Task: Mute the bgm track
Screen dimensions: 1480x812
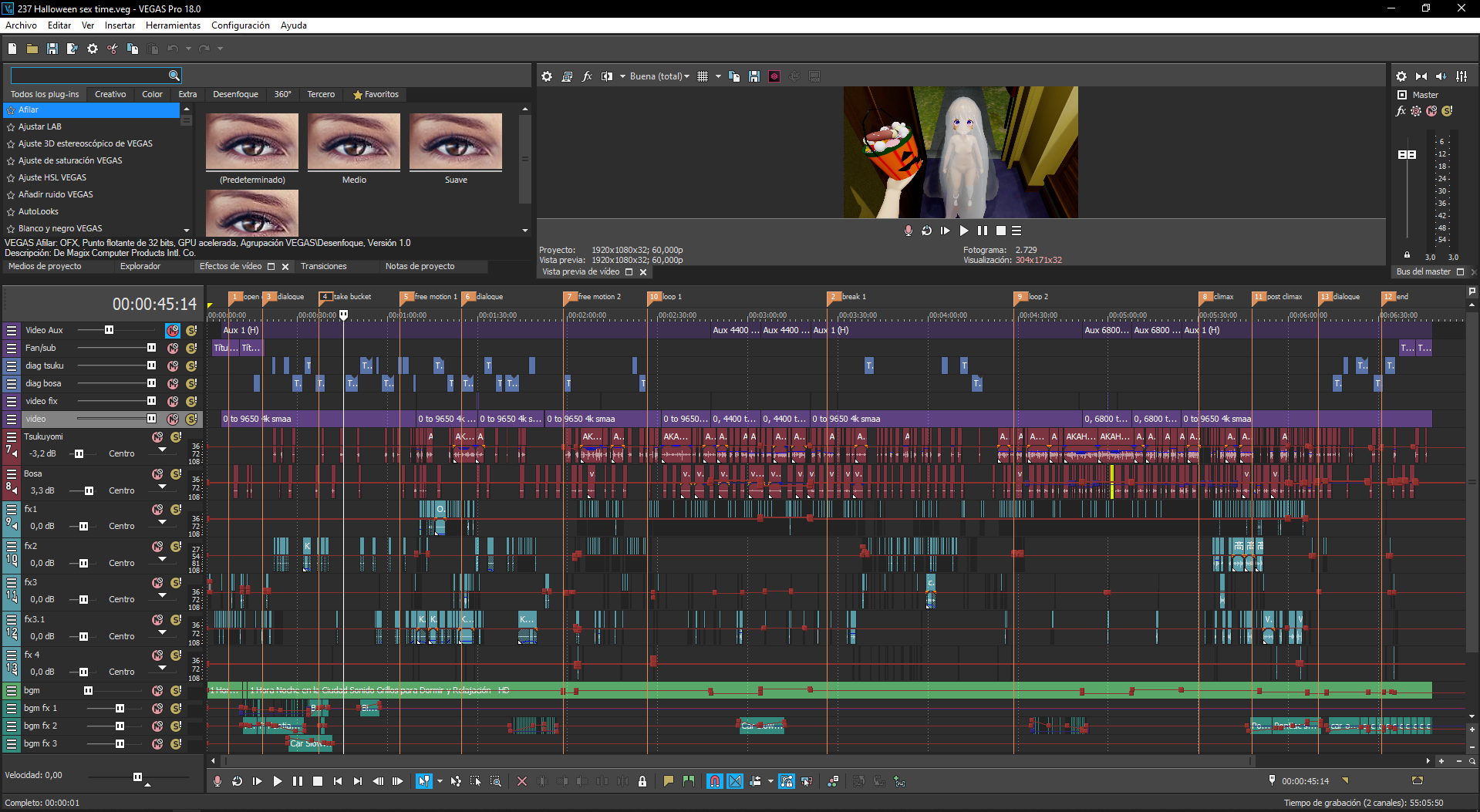Action: [157, 690]
